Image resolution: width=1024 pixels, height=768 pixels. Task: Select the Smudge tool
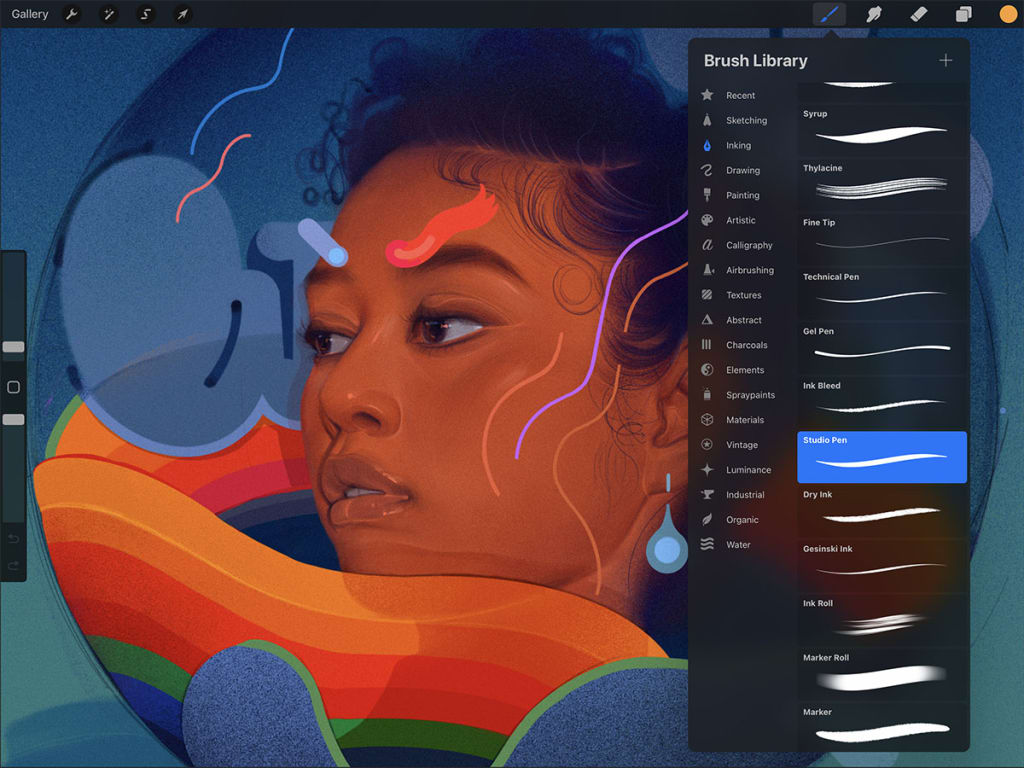[873, 14]
